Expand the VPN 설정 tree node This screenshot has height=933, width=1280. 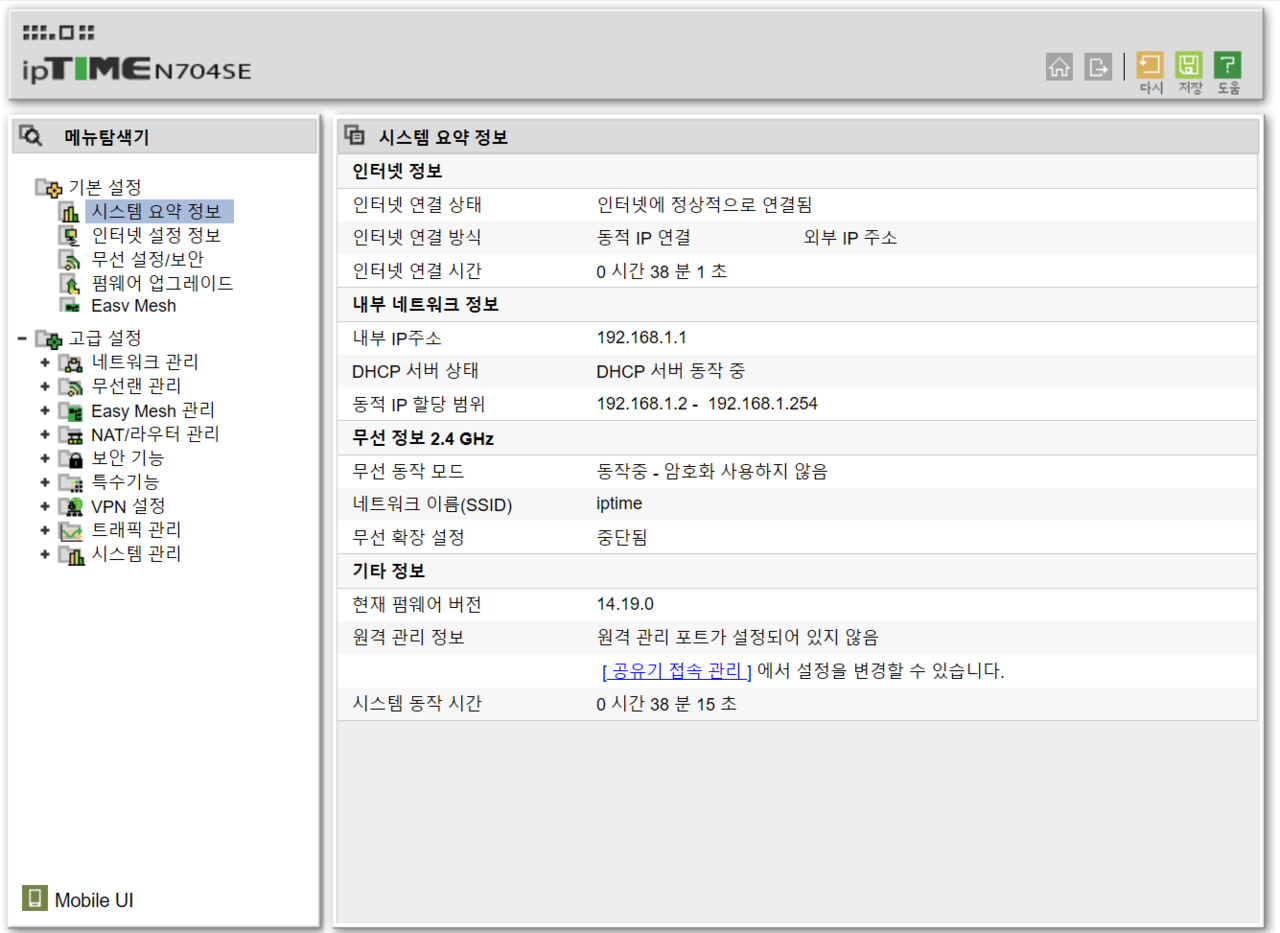click(x=45, y=506)
